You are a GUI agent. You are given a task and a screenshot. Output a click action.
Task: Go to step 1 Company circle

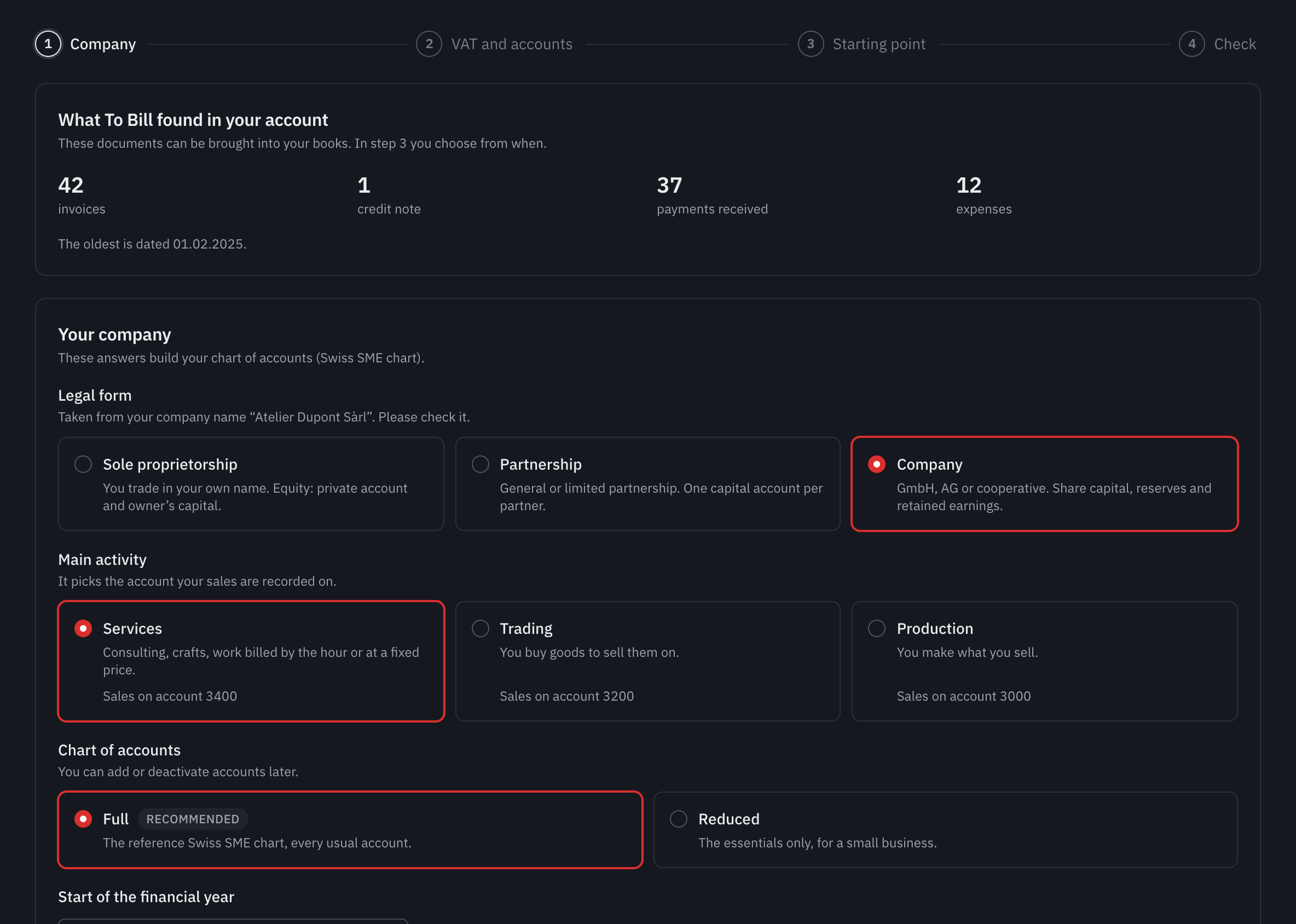(48, 44)
